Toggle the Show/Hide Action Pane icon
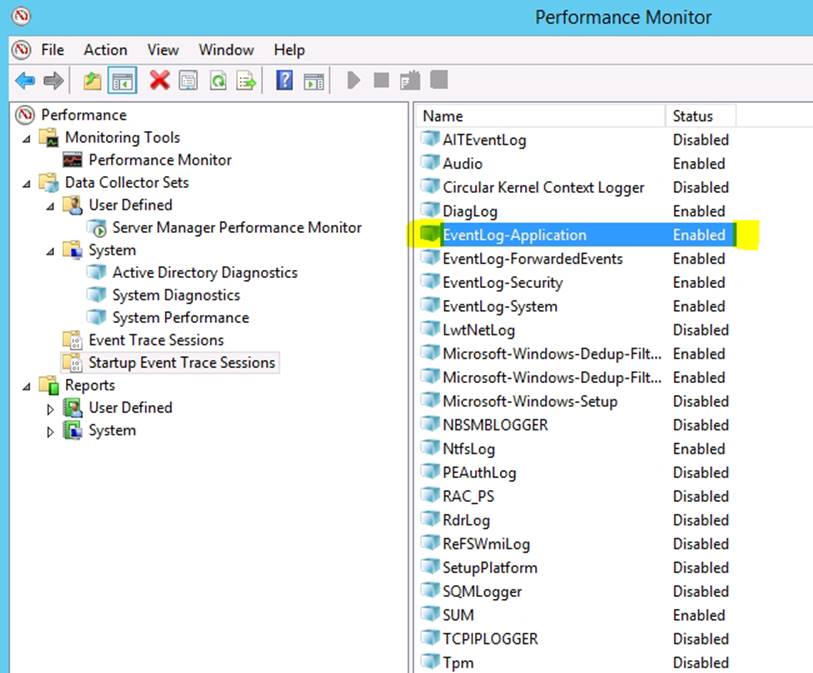The height and width of the screenshot is (673, 813). click(313, 81)
